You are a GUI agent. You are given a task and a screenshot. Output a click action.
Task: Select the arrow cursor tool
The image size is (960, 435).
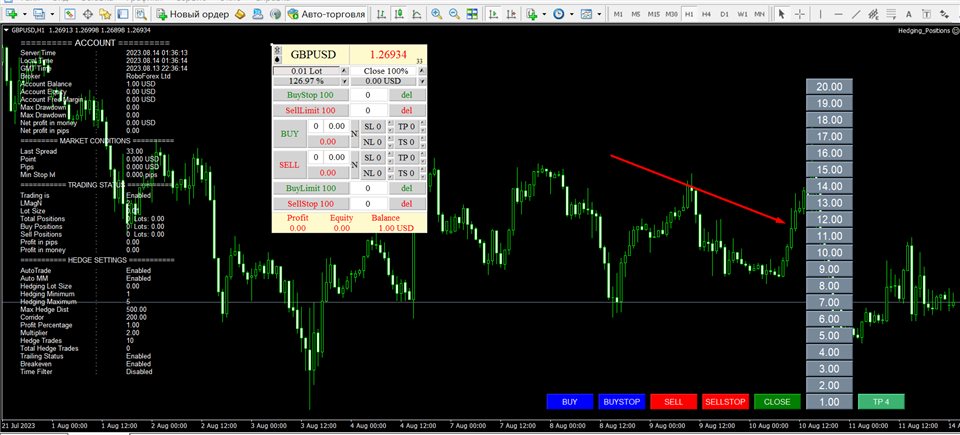[781, 13]
